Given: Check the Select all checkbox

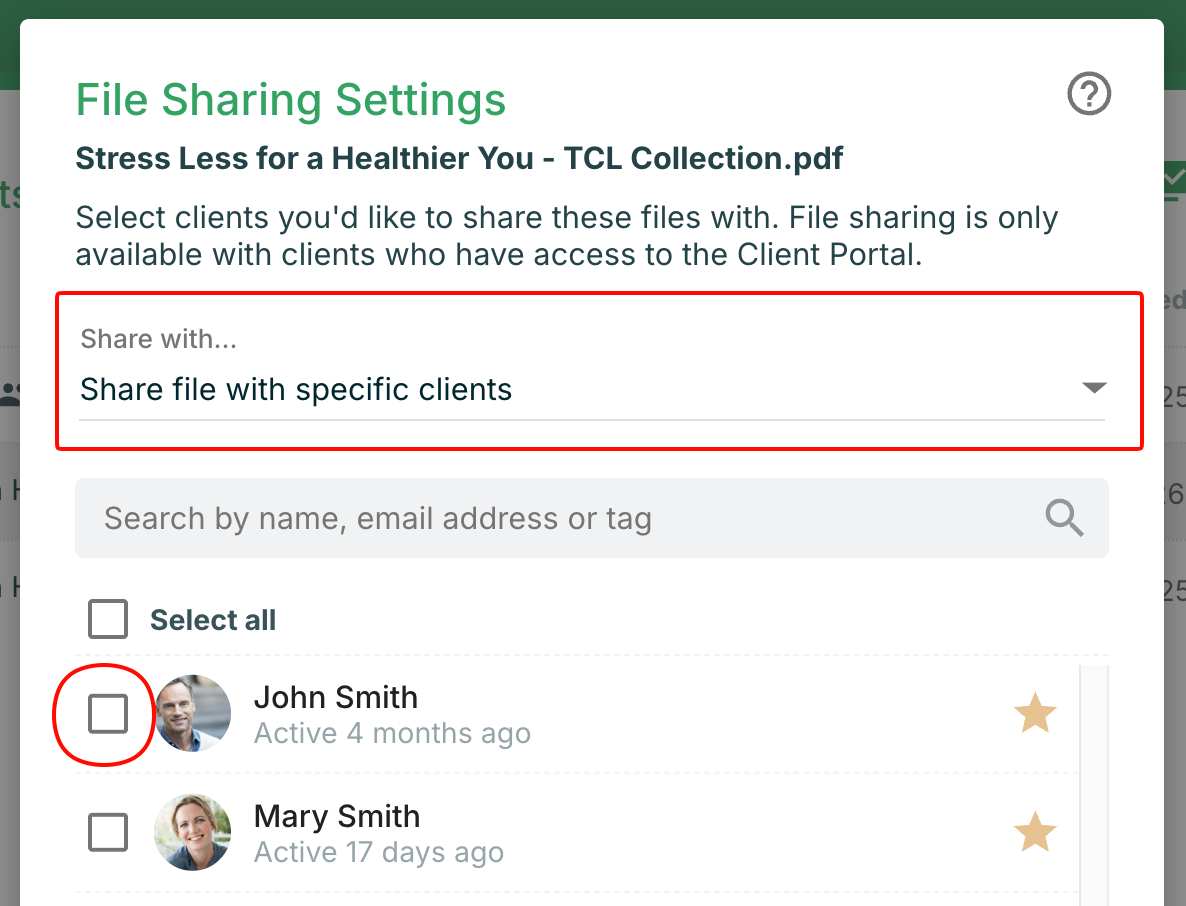Looking at the screenshot, I should (x=108, y=620).
